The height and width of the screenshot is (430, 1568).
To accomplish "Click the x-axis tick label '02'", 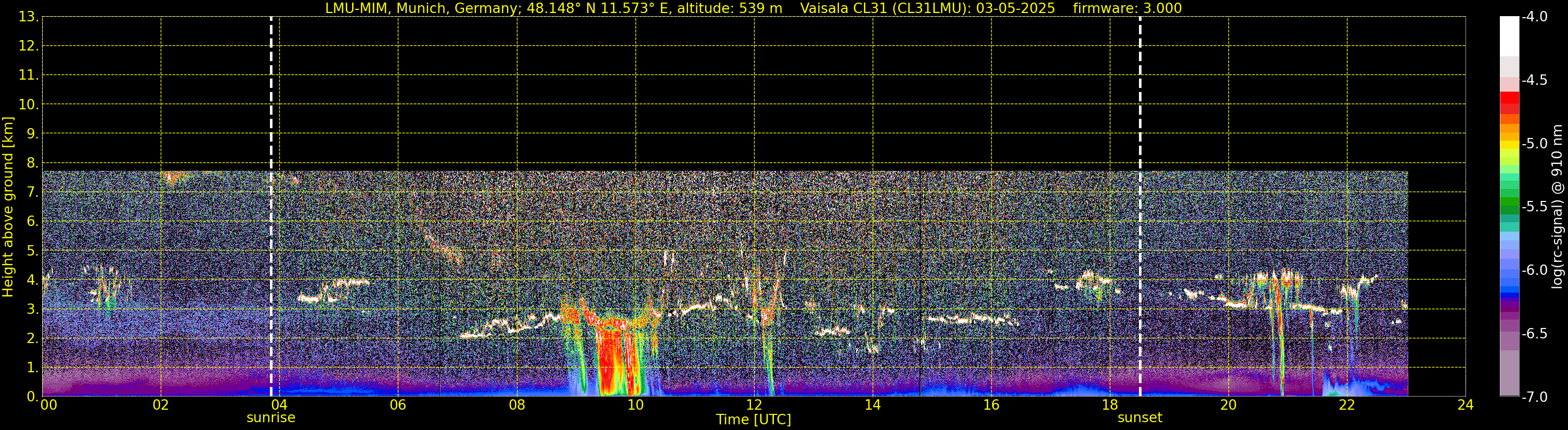I will pyautogui.click(x=161, y=405).
